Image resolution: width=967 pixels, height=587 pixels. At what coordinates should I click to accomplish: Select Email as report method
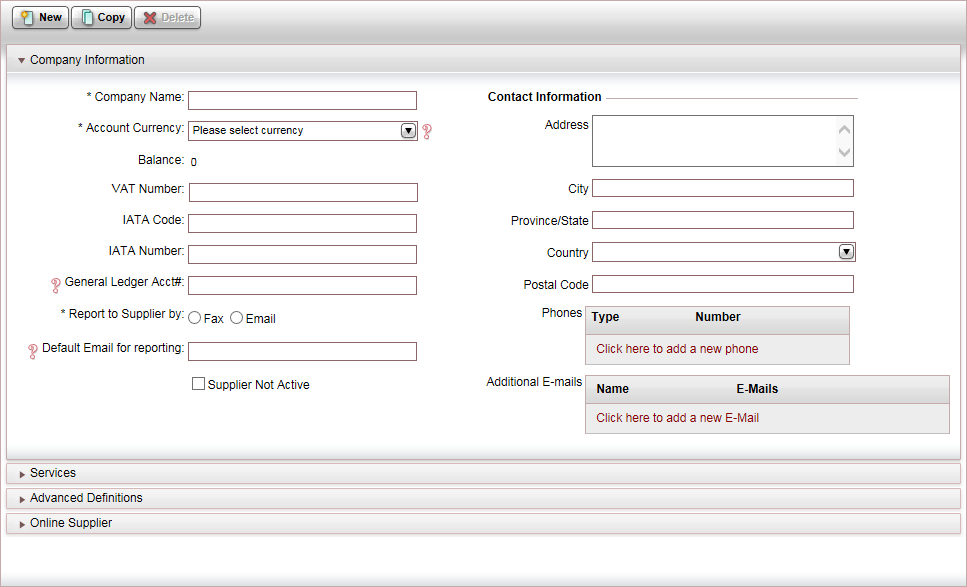236,318
